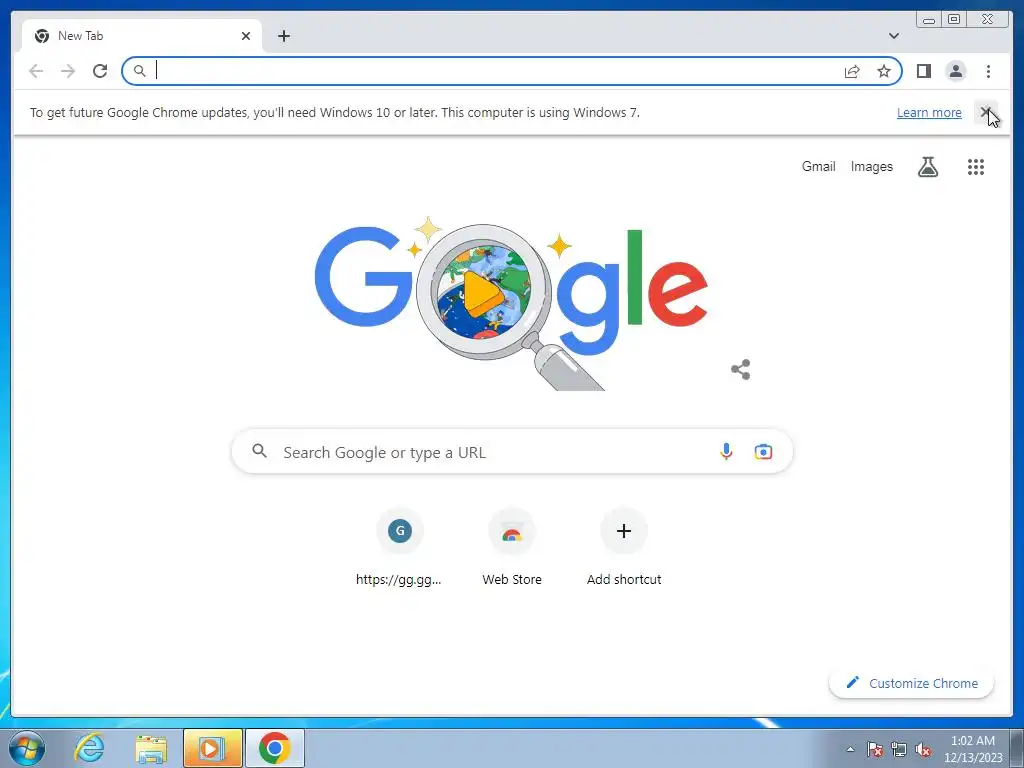Open the https://gg.gg shortcut tile
The height and width of the screenshot is (768, 1024).
click(x=400, y=548)
